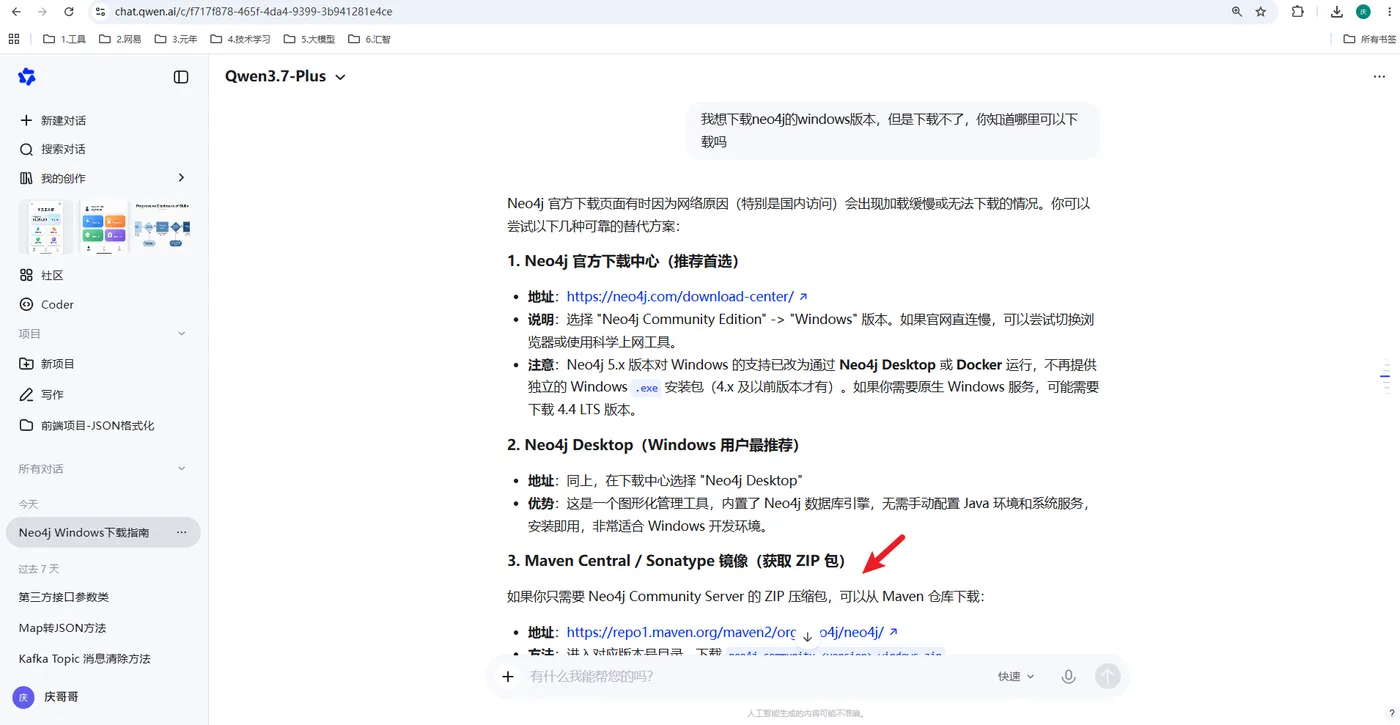
Task: Open options for Neo4j Windows下载指南 chat
Action: (x=181, y=533)
